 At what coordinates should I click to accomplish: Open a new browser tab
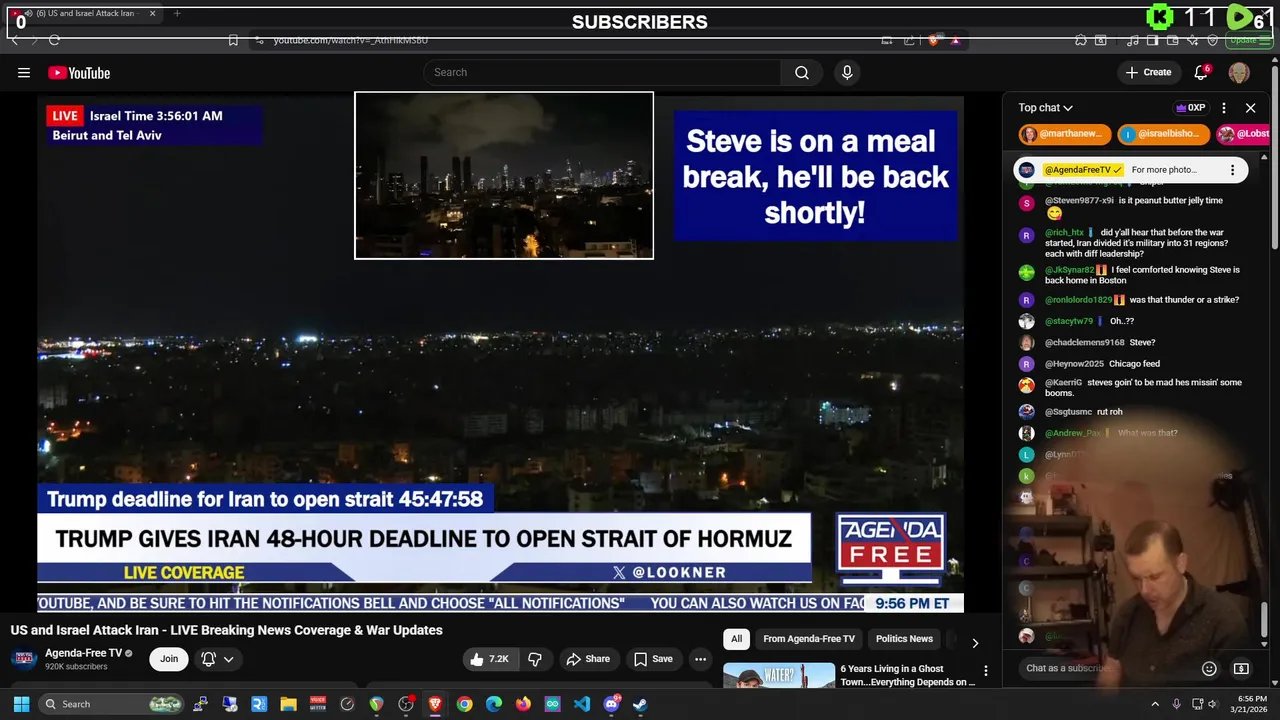click(177, 13)
